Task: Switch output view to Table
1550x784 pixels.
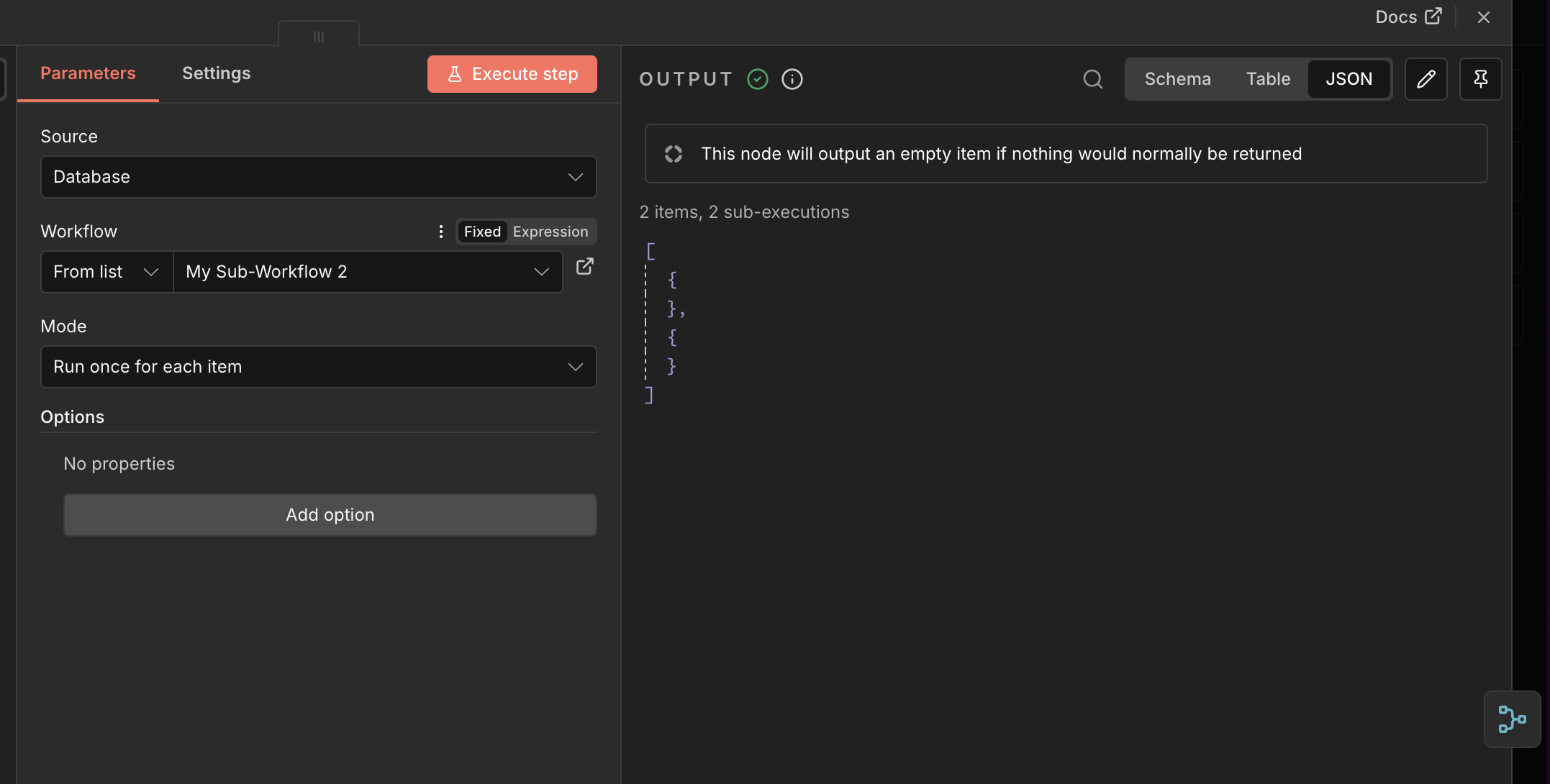Action: point(1268,79)
